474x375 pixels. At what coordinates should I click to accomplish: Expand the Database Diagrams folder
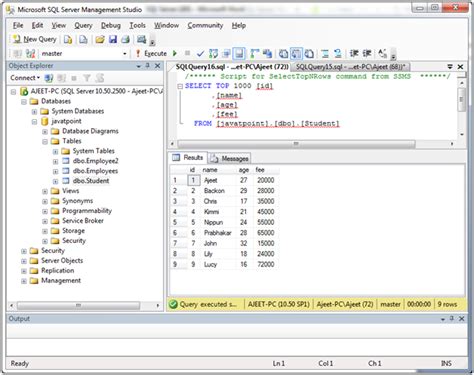point(45,132)
